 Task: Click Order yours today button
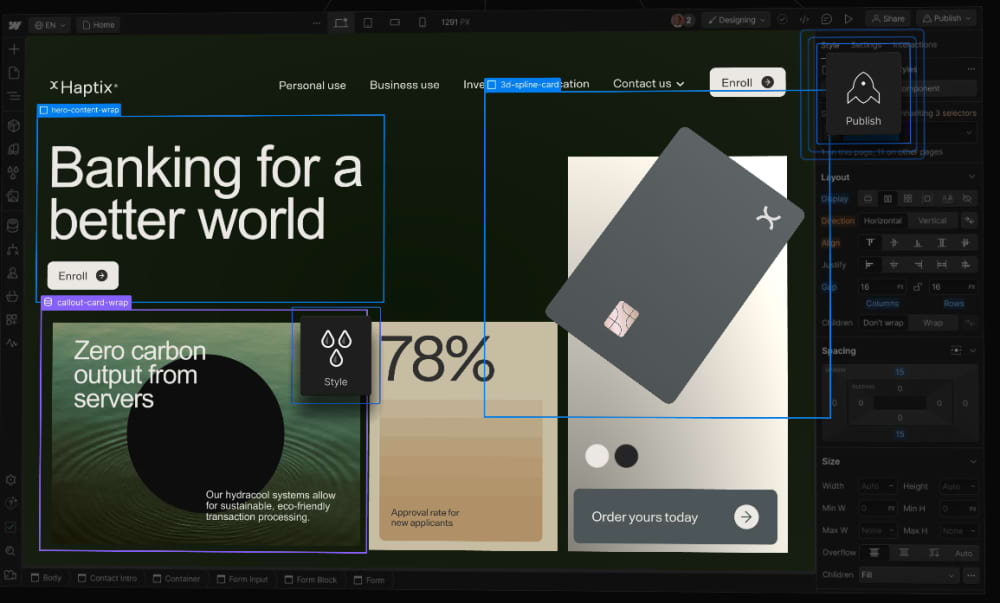point(675,516)
